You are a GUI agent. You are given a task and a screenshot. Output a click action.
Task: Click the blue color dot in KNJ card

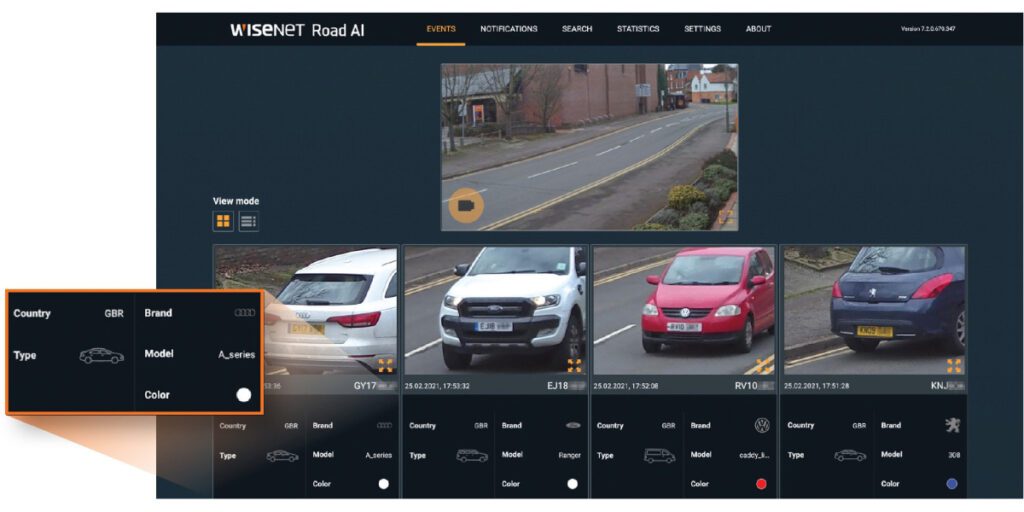(x=952, y=484)
